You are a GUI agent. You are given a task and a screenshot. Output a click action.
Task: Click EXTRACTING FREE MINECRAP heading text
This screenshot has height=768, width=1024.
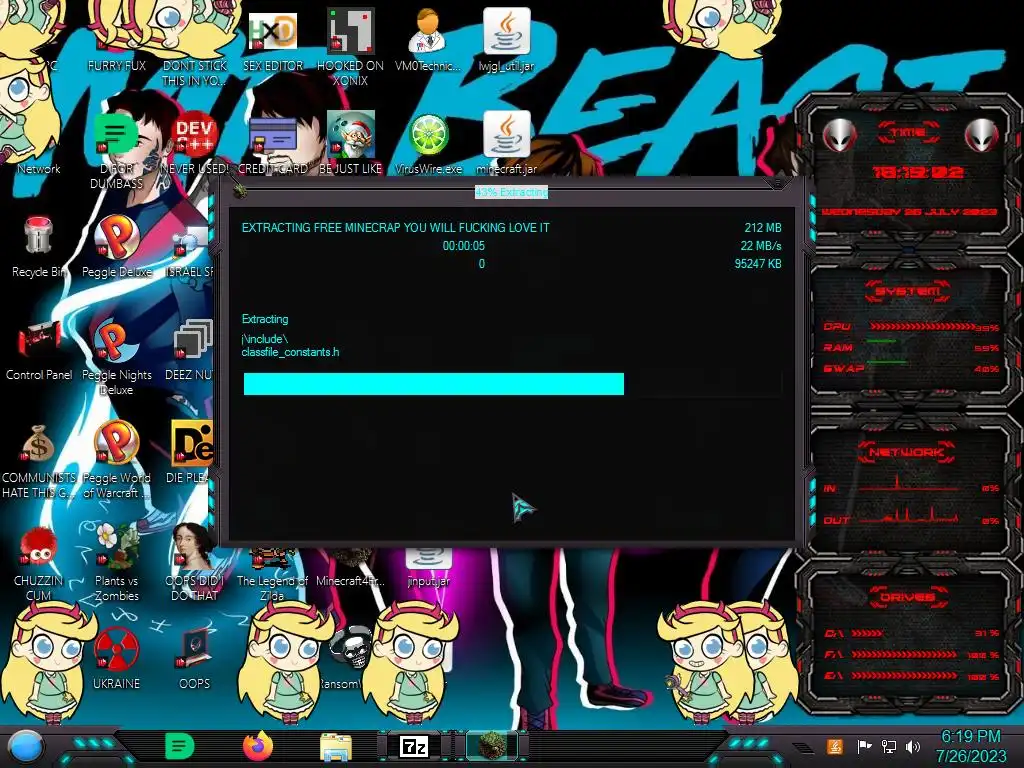(396, 228)
